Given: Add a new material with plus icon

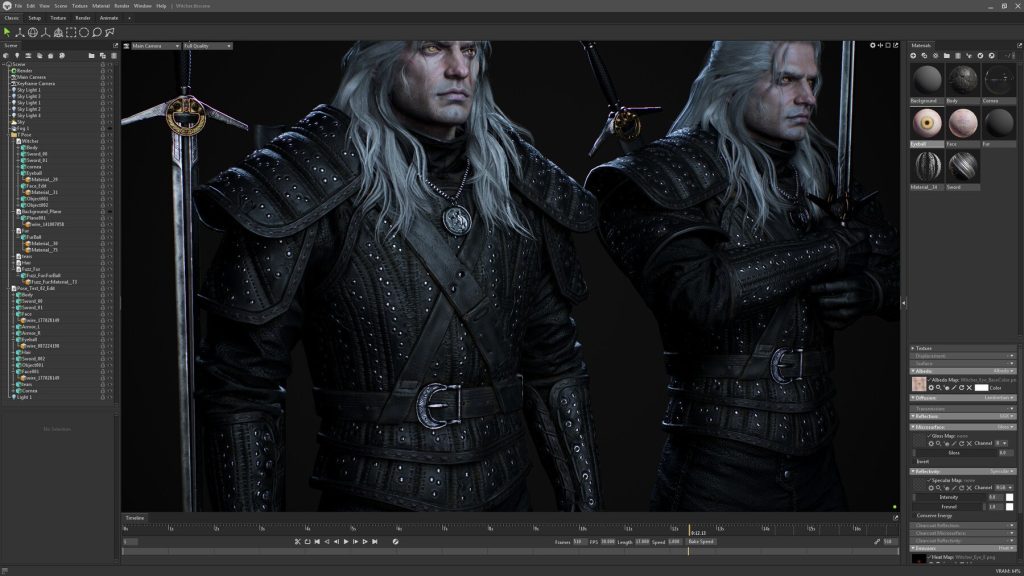Looking at the screenshot, I should tap(913, 56).
